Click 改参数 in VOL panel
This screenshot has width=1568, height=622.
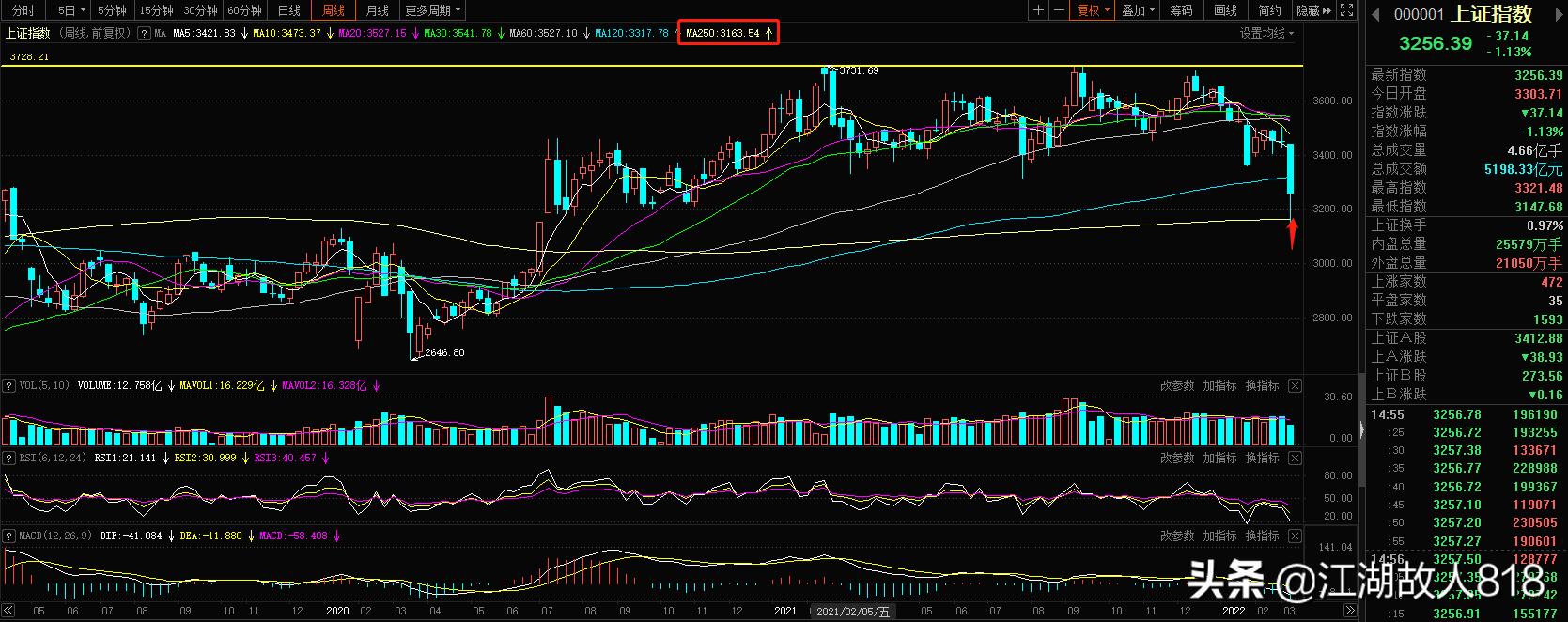tap(1177, 385)
